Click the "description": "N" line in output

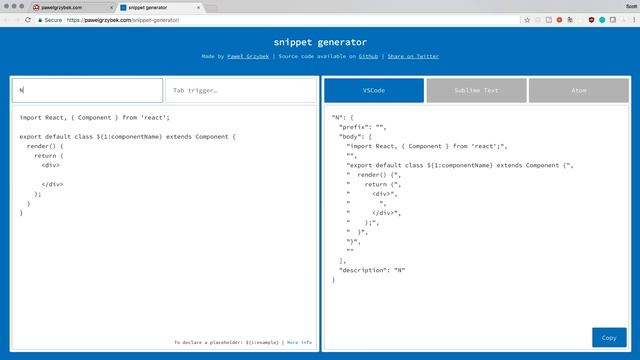pyautogui.click(x=372, y=270)
